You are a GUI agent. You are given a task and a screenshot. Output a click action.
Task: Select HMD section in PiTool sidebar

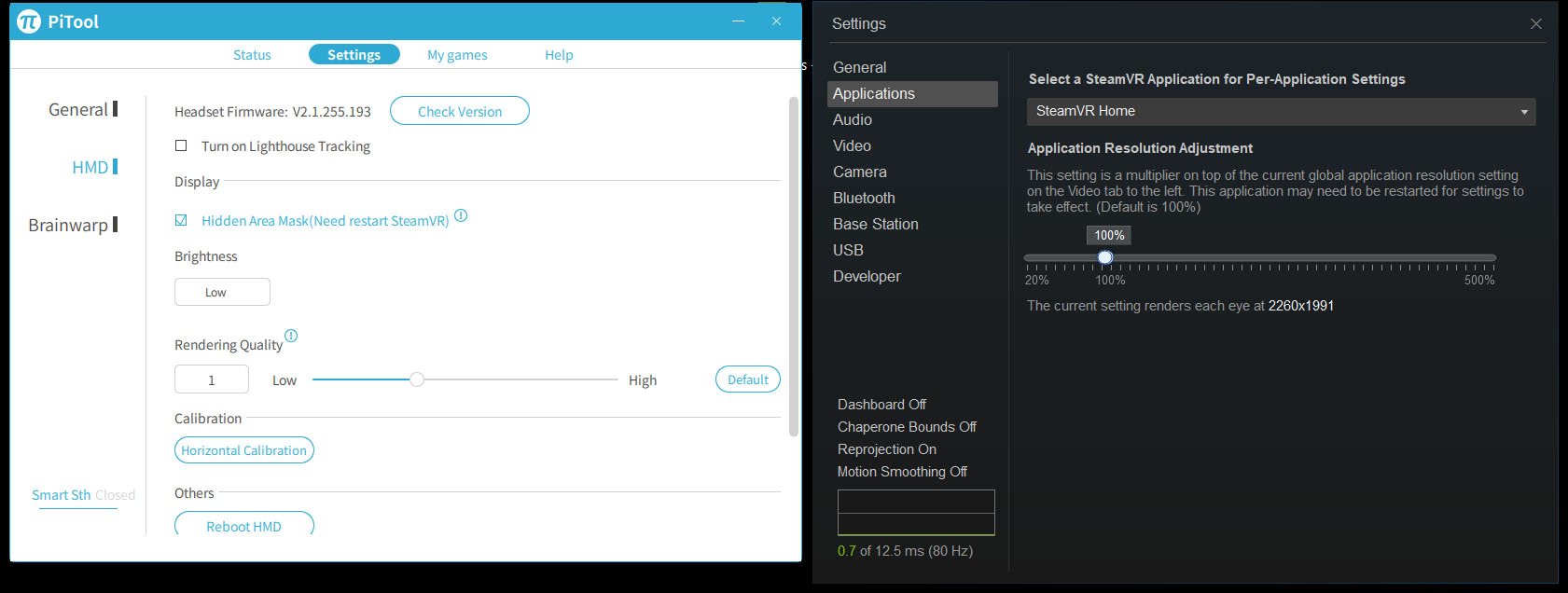click(94, 167)
